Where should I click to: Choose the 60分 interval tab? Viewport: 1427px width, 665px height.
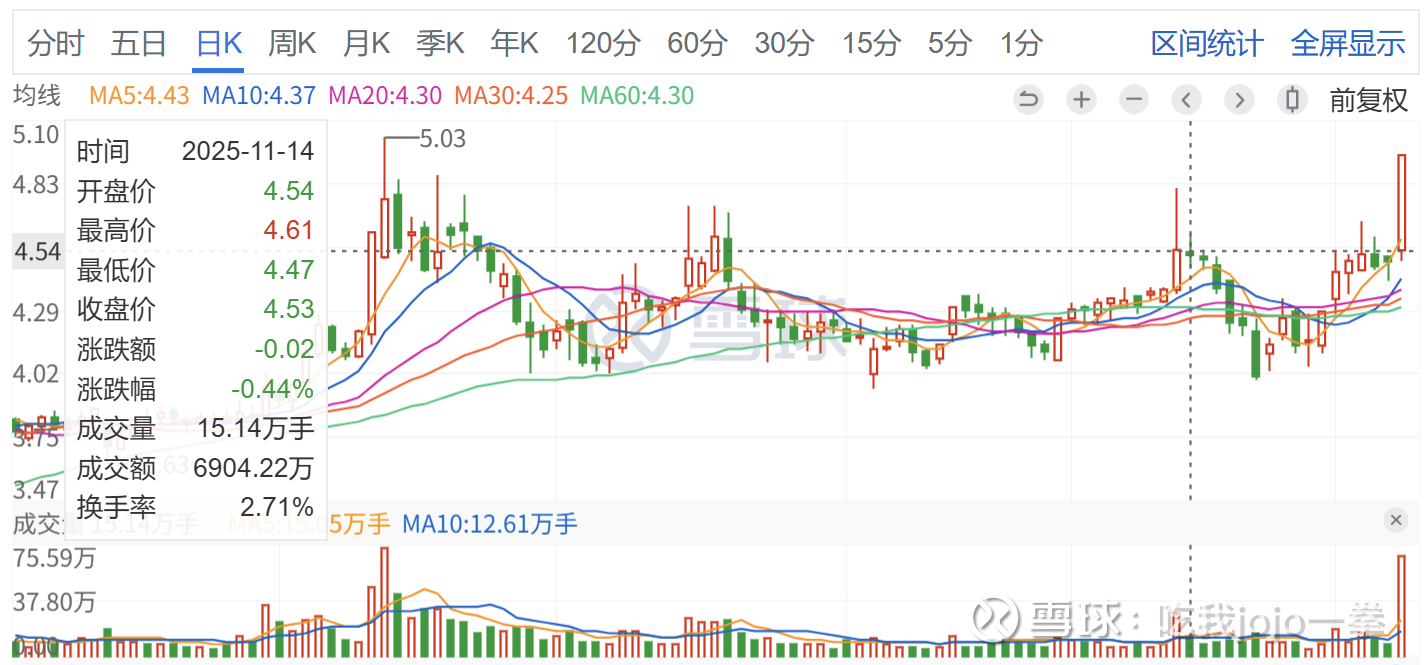pos(697,43)
